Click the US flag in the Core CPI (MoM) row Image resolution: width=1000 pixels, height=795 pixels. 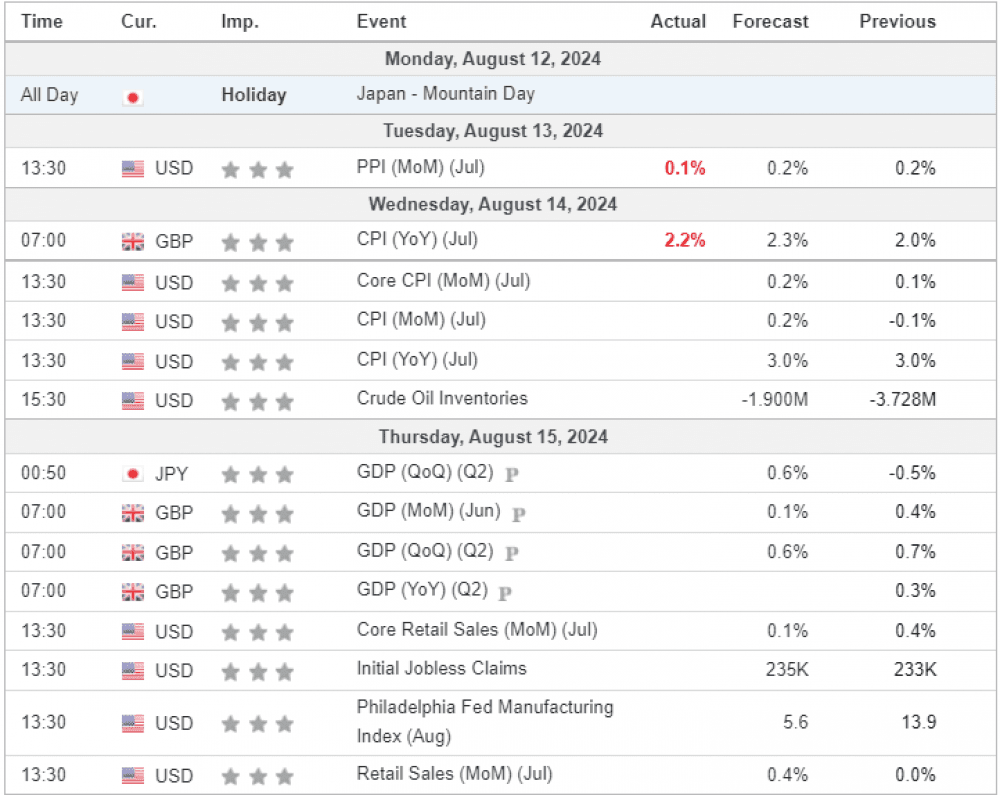[x=133, y=282]
